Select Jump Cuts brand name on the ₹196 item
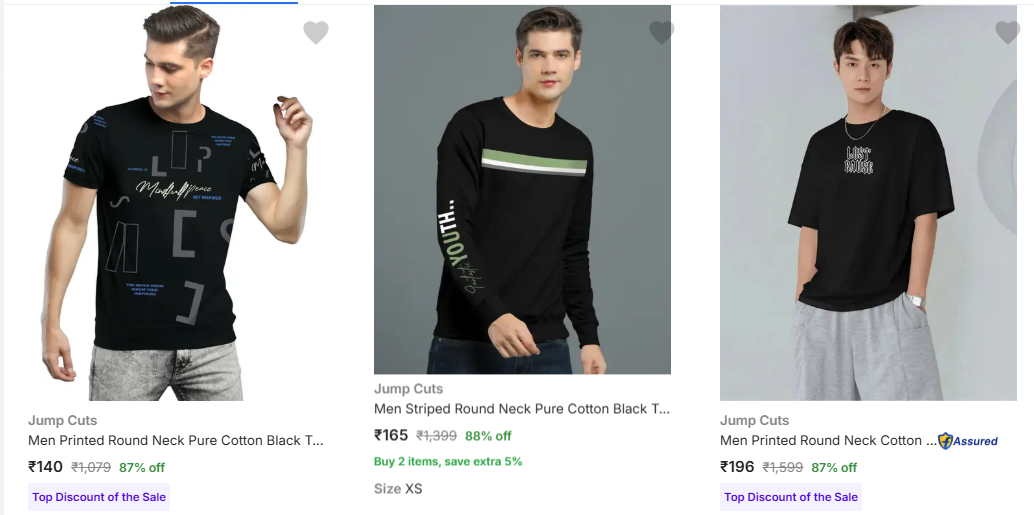1034x515 pixels. point(754,420)
